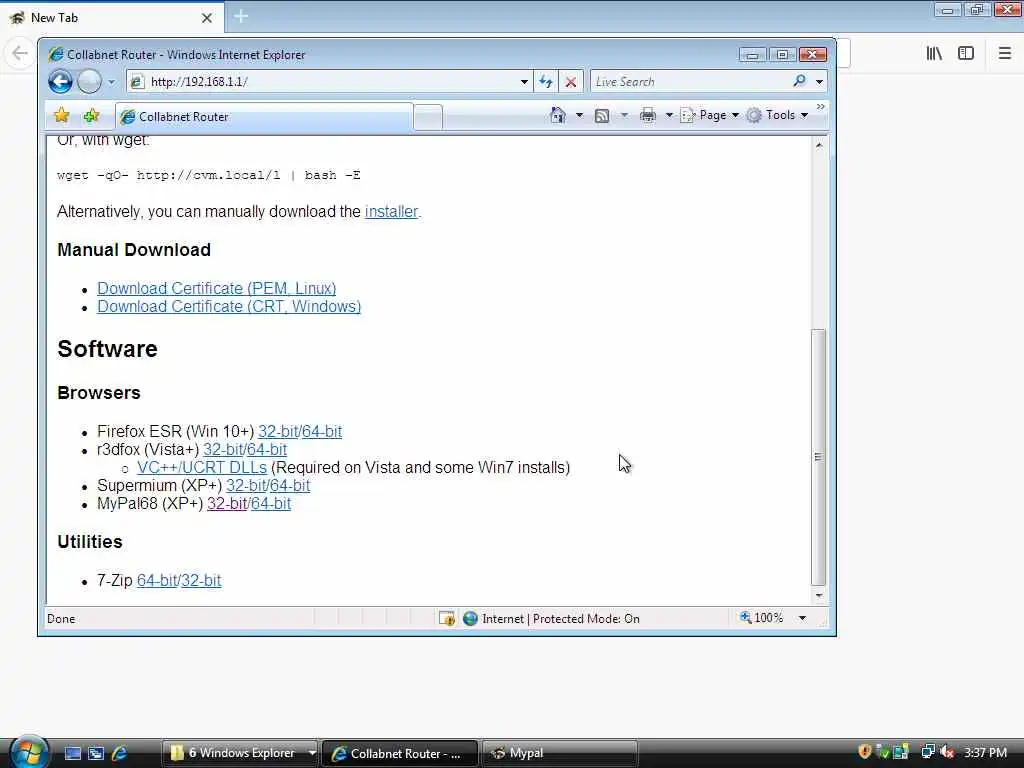Open the Favorites Center star icon
This screenshot has height=768, width=1024.
[61, 116]
